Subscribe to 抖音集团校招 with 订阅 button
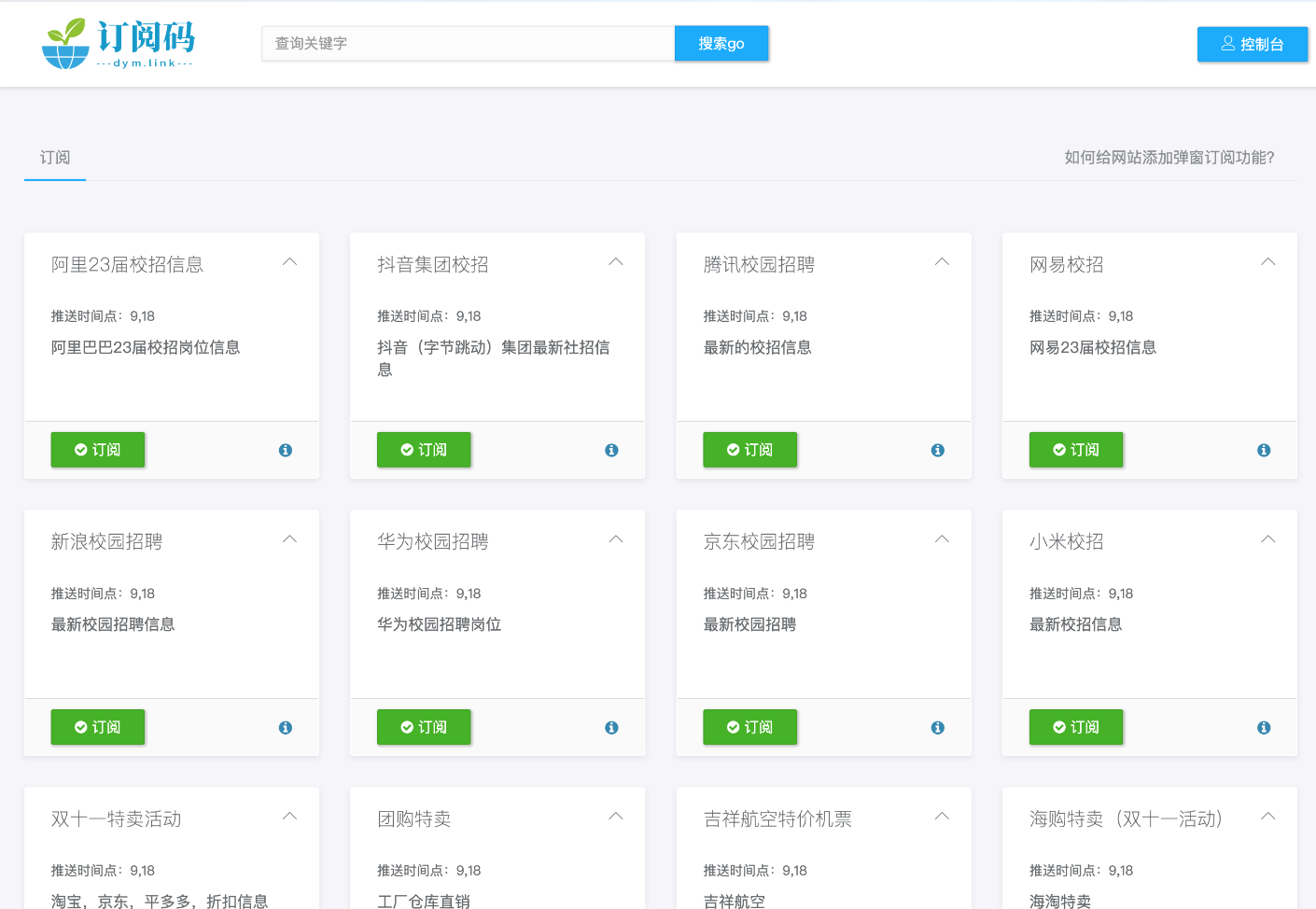 click(424, 450)
